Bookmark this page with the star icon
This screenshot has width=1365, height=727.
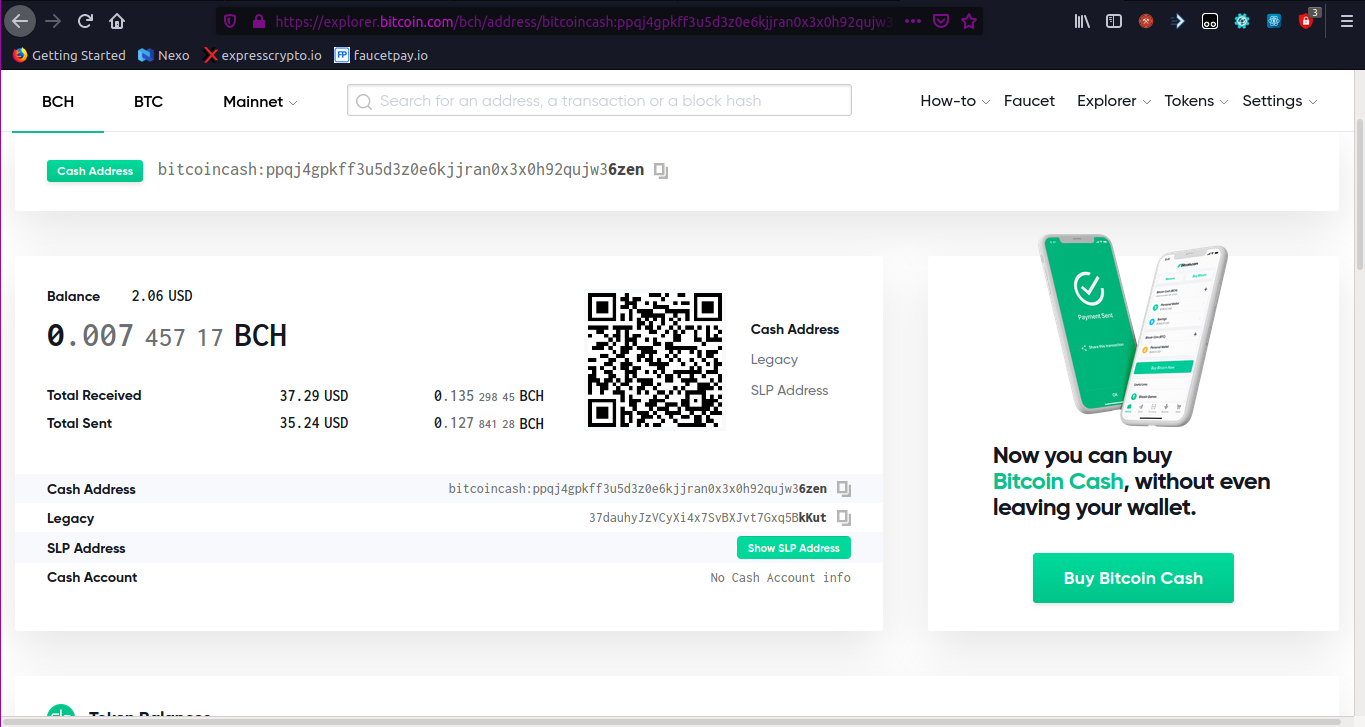(969, 21)
